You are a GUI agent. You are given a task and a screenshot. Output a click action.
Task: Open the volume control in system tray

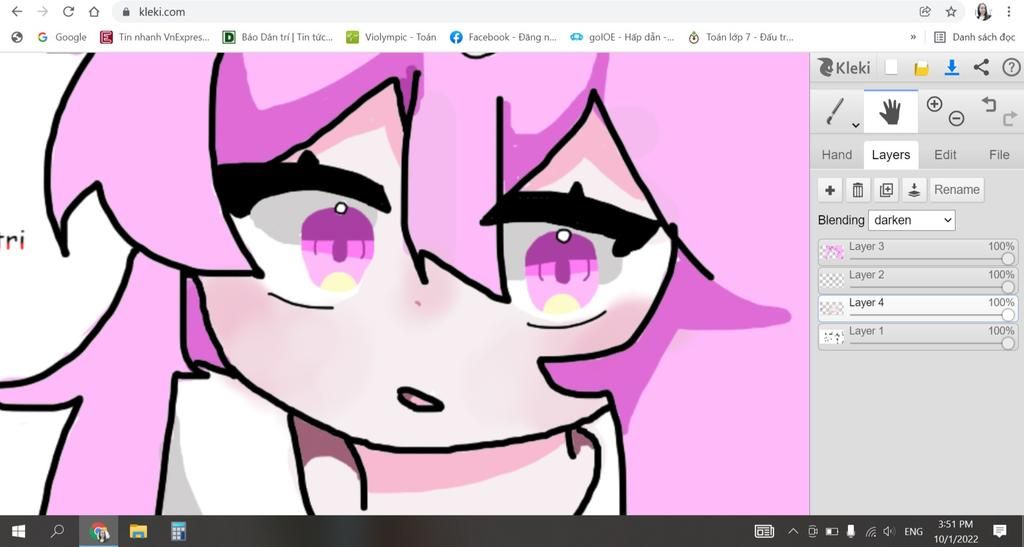click(889, 531)
